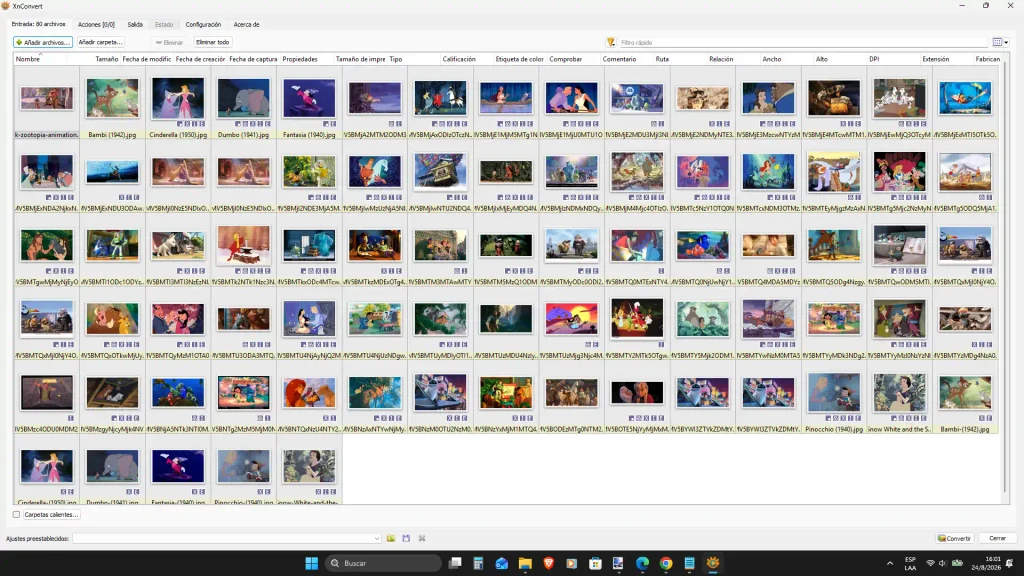The width and height of the screenshot is (1024, 576).
Task: Expand the Ajustes preestablecidos dropdown
Action: coord(377,539)
